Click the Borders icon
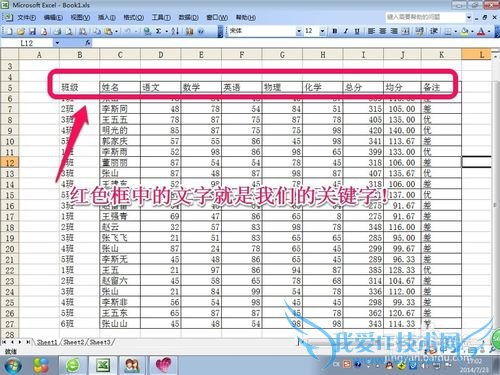The height and width of the screenshot is (375, 500). click(448, 32)
